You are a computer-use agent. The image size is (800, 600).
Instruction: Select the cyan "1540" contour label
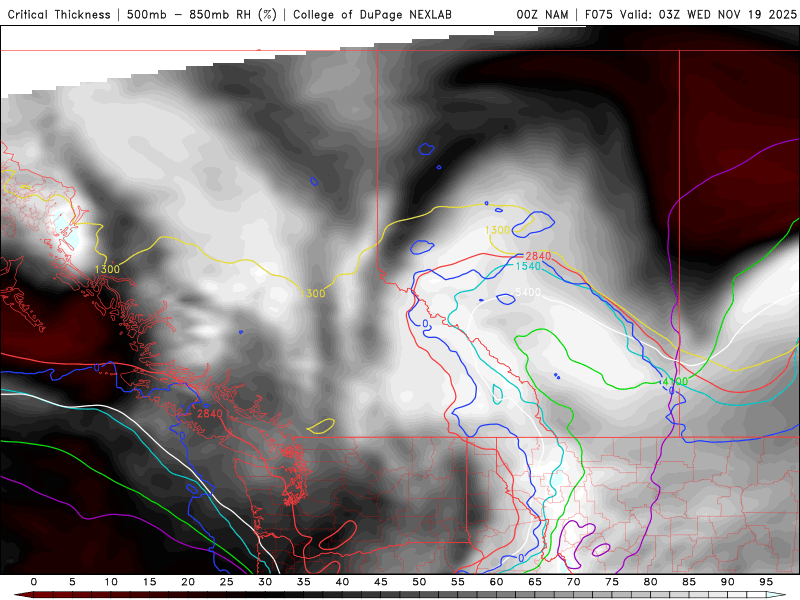tap(528, 266)
